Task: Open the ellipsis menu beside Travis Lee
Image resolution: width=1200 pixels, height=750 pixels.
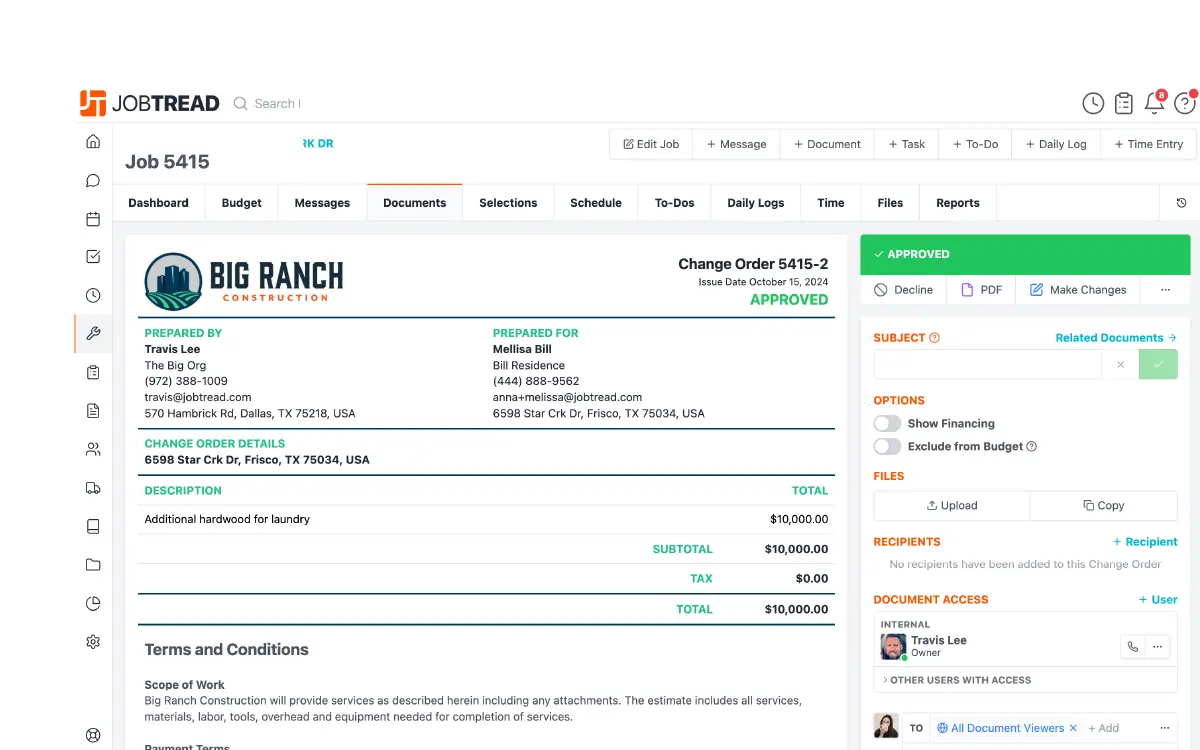Action: click(x=1158, y=647)
